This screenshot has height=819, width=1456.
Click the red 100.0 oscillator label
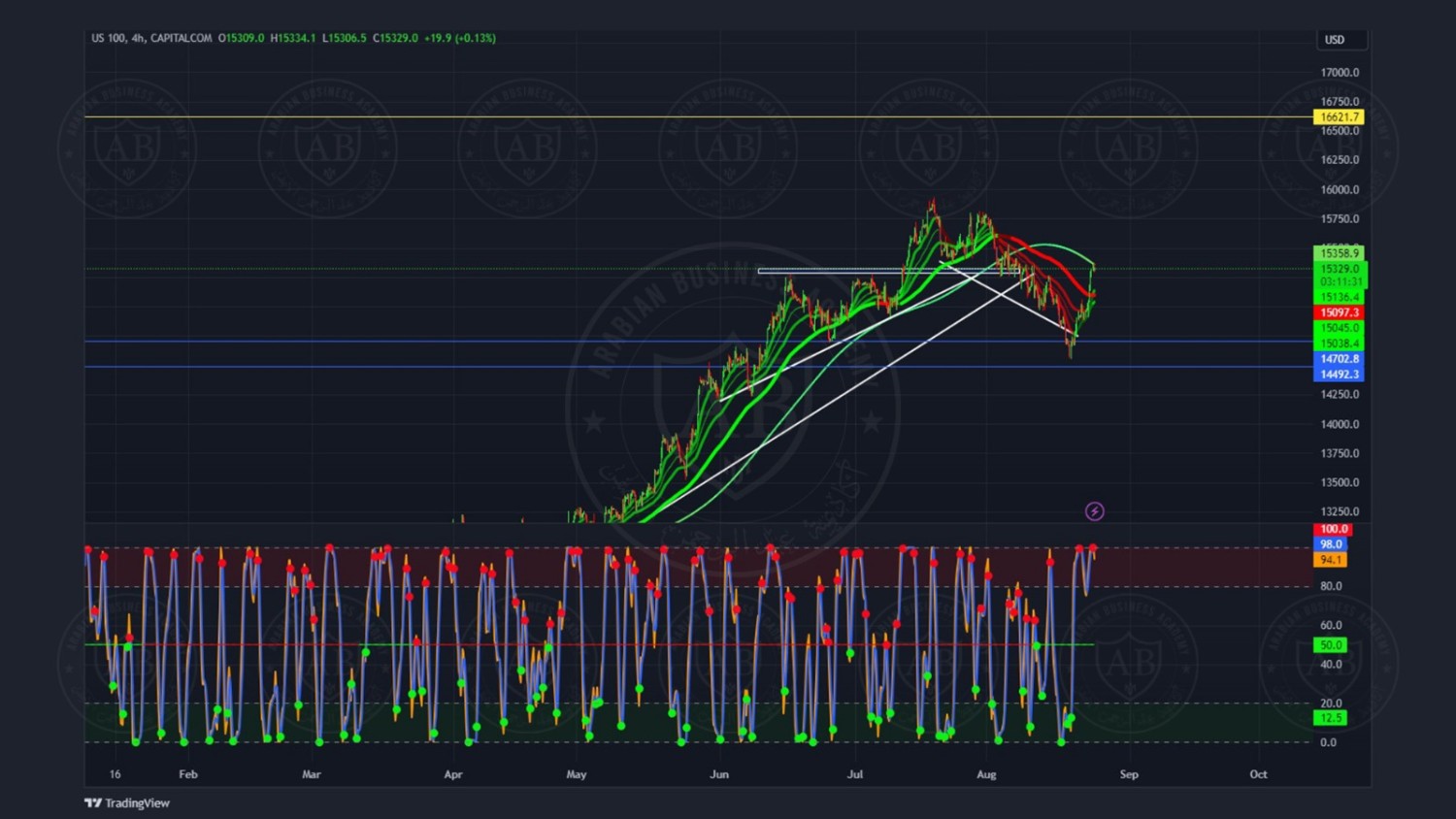click(x=1332, y=529)
